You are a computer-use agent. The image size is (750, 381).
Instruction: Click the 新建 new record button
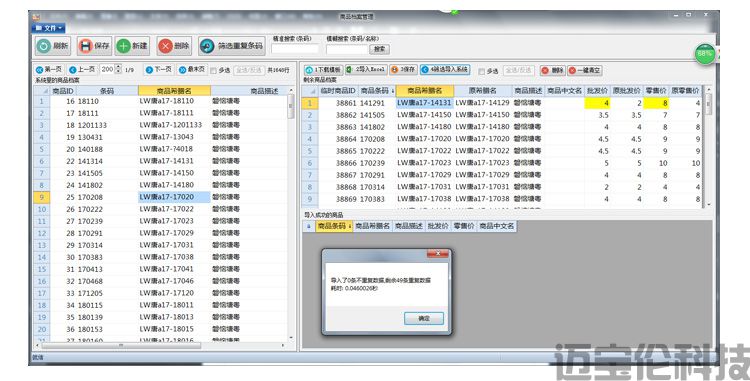pos(132,46)
